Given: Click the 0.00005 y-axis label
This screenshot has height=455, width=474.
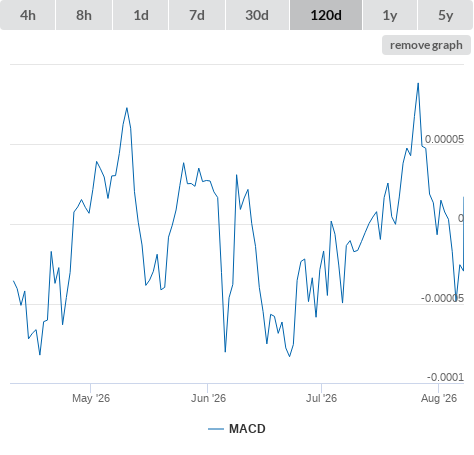Looking at the screenshot, I should [x=444, y=139].
